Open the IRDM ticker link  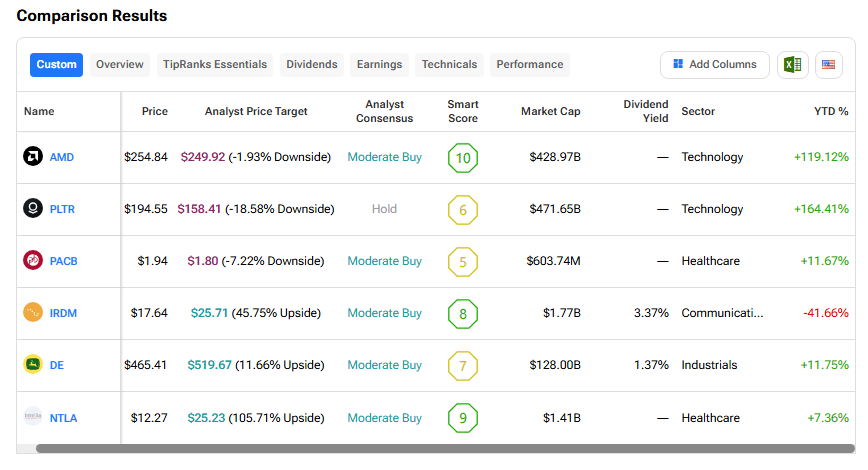[63, 313]
